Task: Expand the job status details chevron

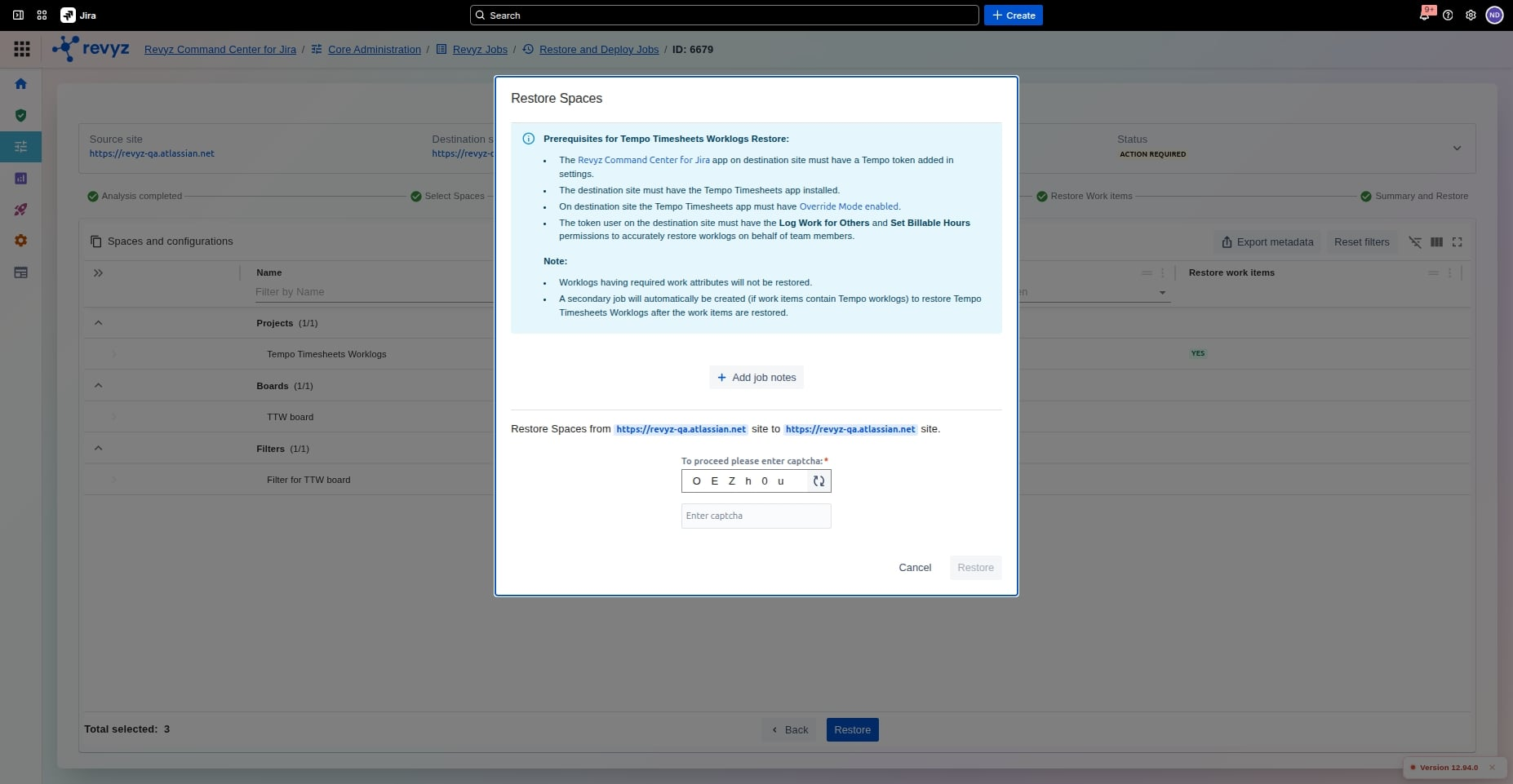Action: tap(1457, 148)
